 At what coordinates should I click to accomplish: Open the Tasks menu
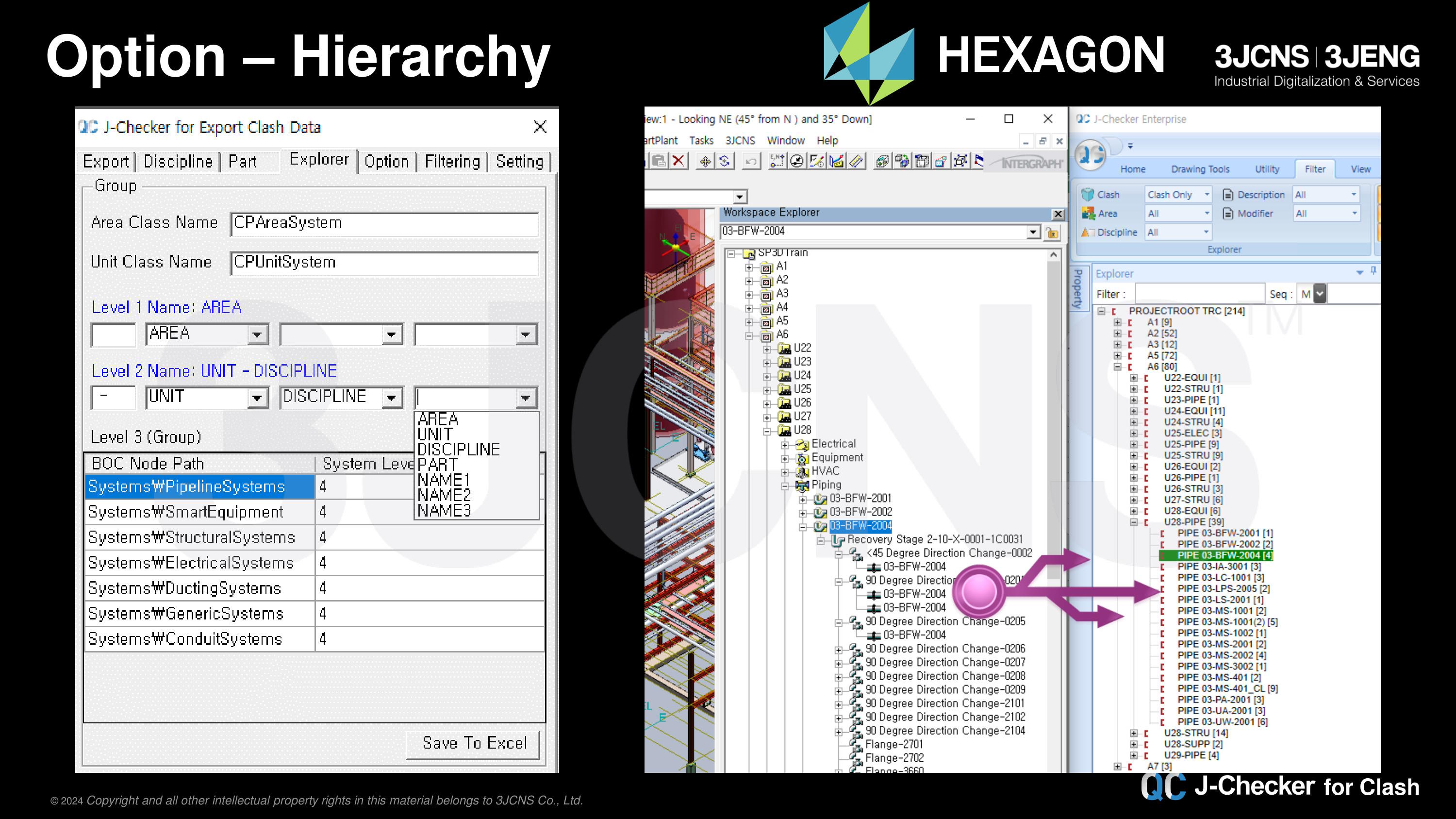pyautogui.click(x=701, y=140)
